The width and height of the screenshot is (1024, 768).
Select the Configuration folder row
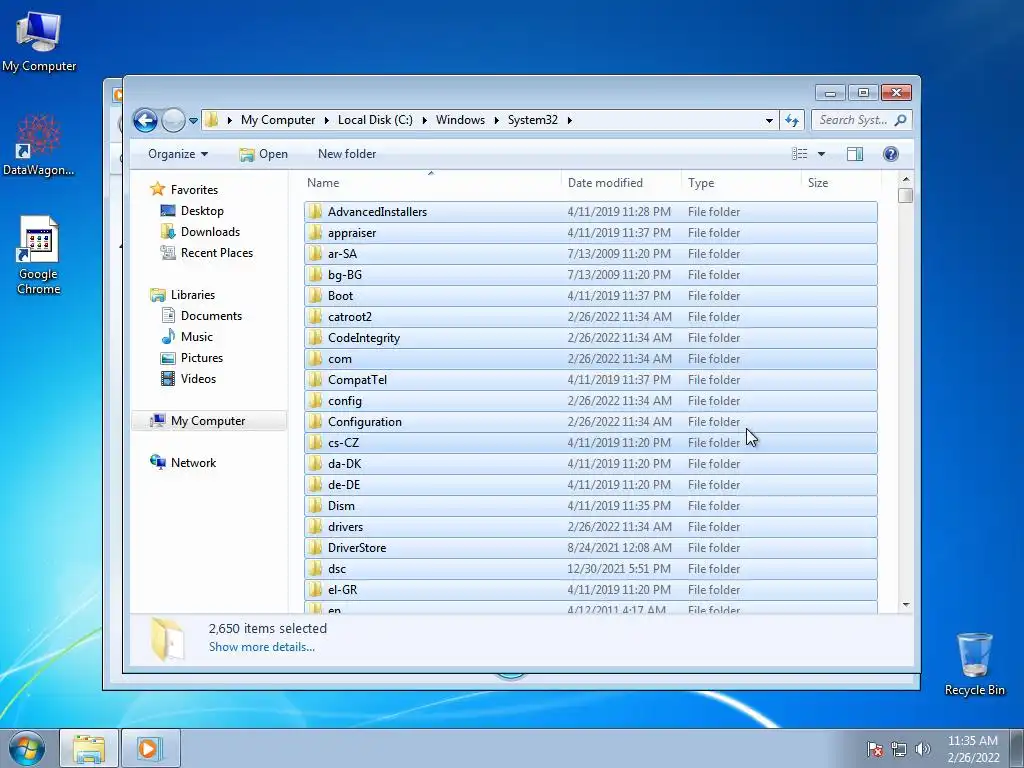pos(590,422)
